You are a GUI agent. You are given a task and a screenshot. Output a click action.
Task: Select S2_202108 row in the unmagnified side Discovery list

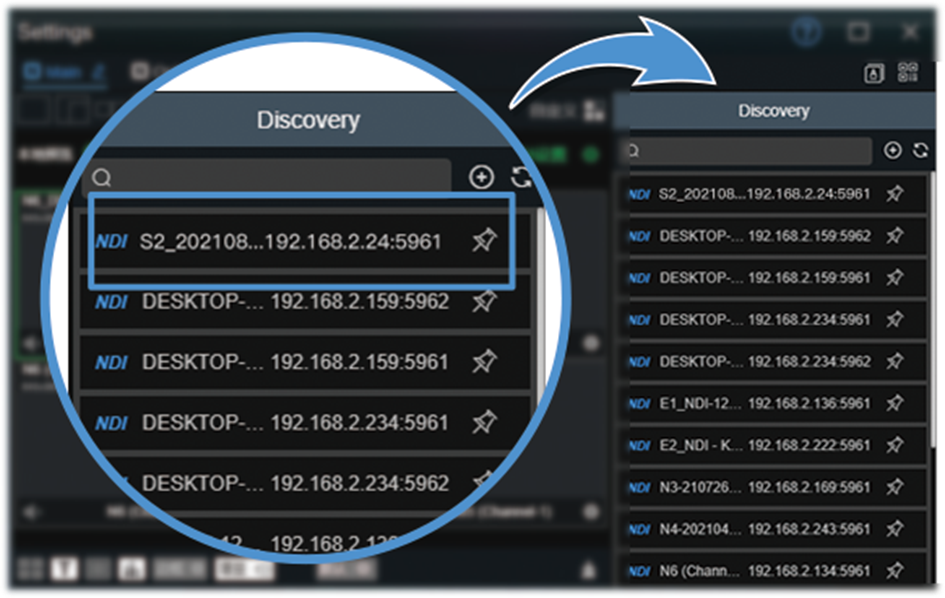pos(774,194)
